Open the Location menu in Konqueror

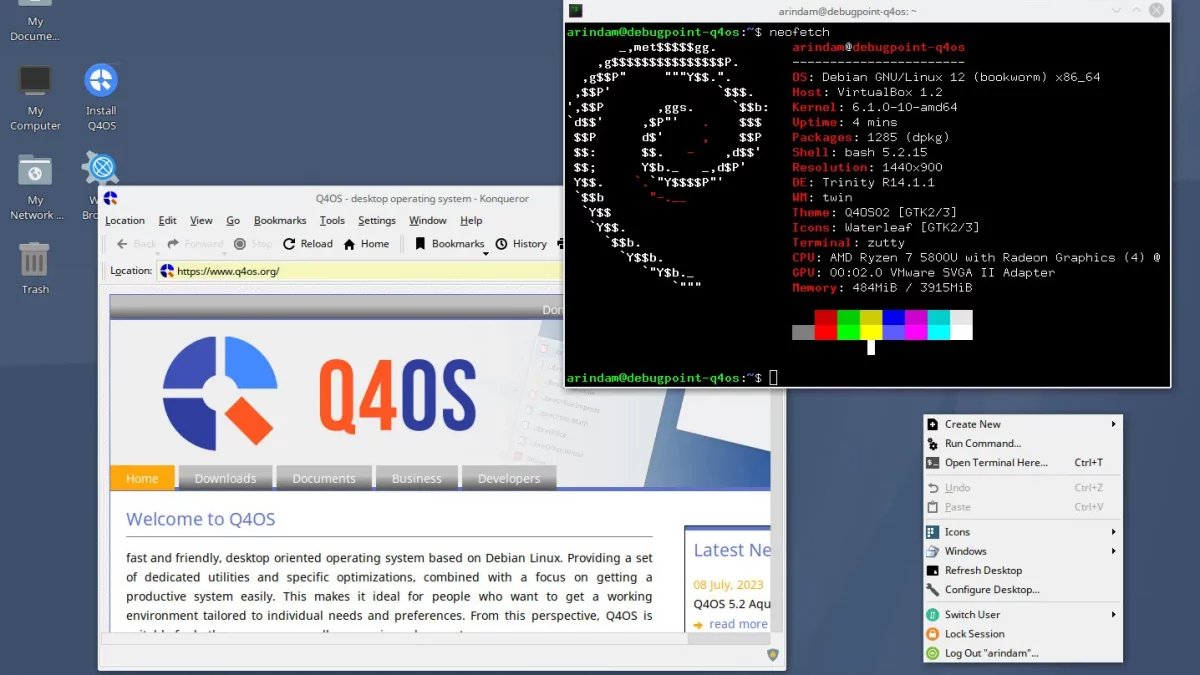coord(125,221)
